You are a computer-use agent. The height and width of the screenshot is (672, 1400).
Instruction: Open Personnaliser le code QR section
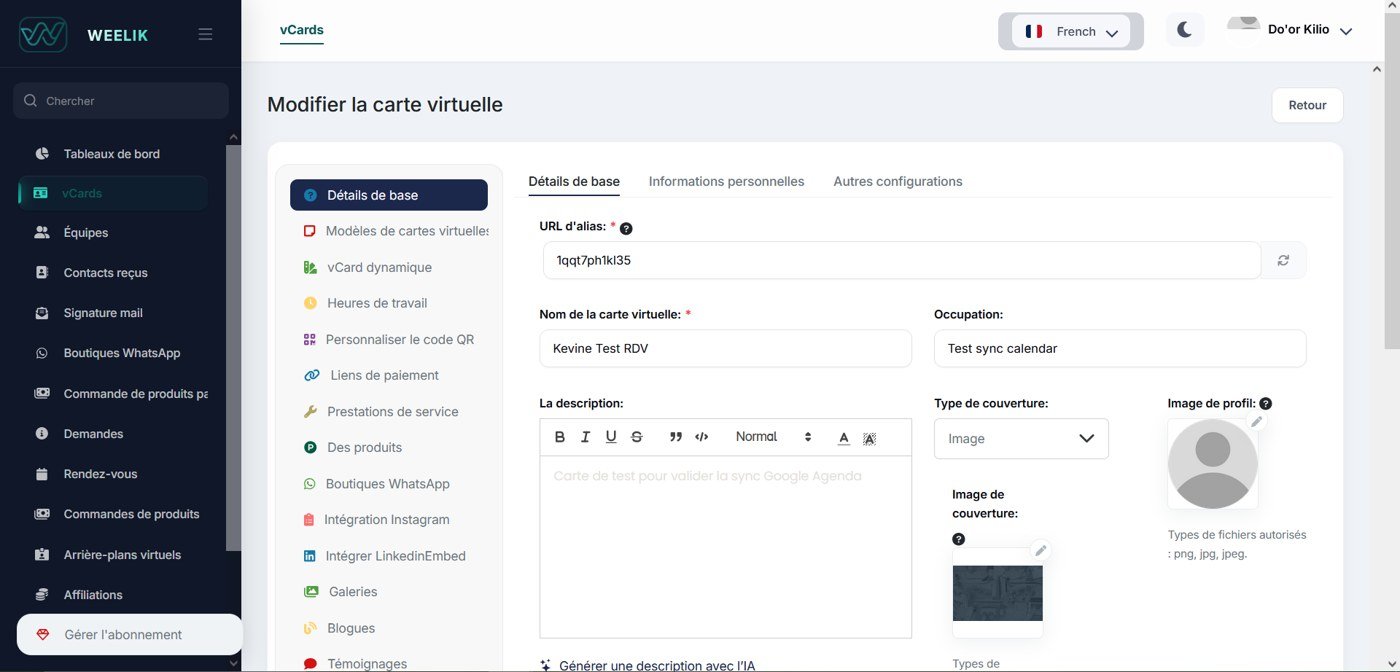pyautogui.click(x=389, y=339)
